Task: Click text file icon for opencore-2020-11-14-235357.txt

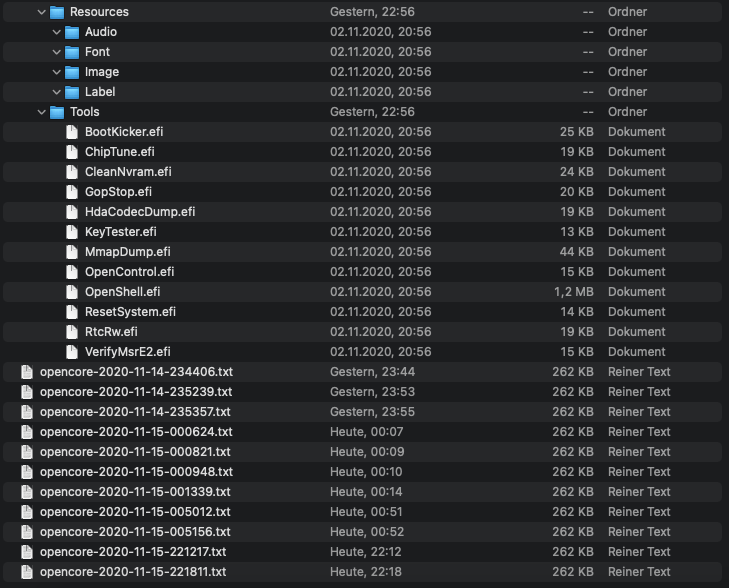Action: 27,412
